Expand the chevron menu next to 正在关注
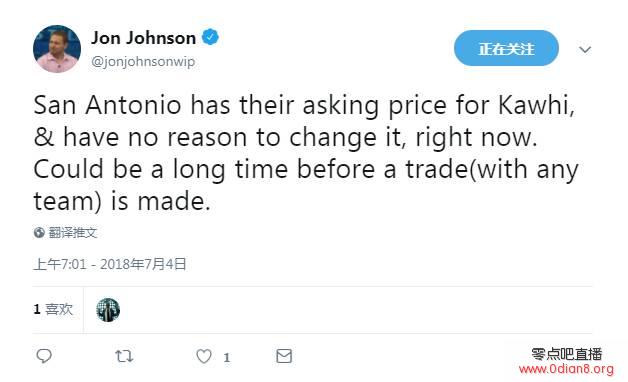Image resolution: width=628 pixels, height=382 pixels. [585, 49]
